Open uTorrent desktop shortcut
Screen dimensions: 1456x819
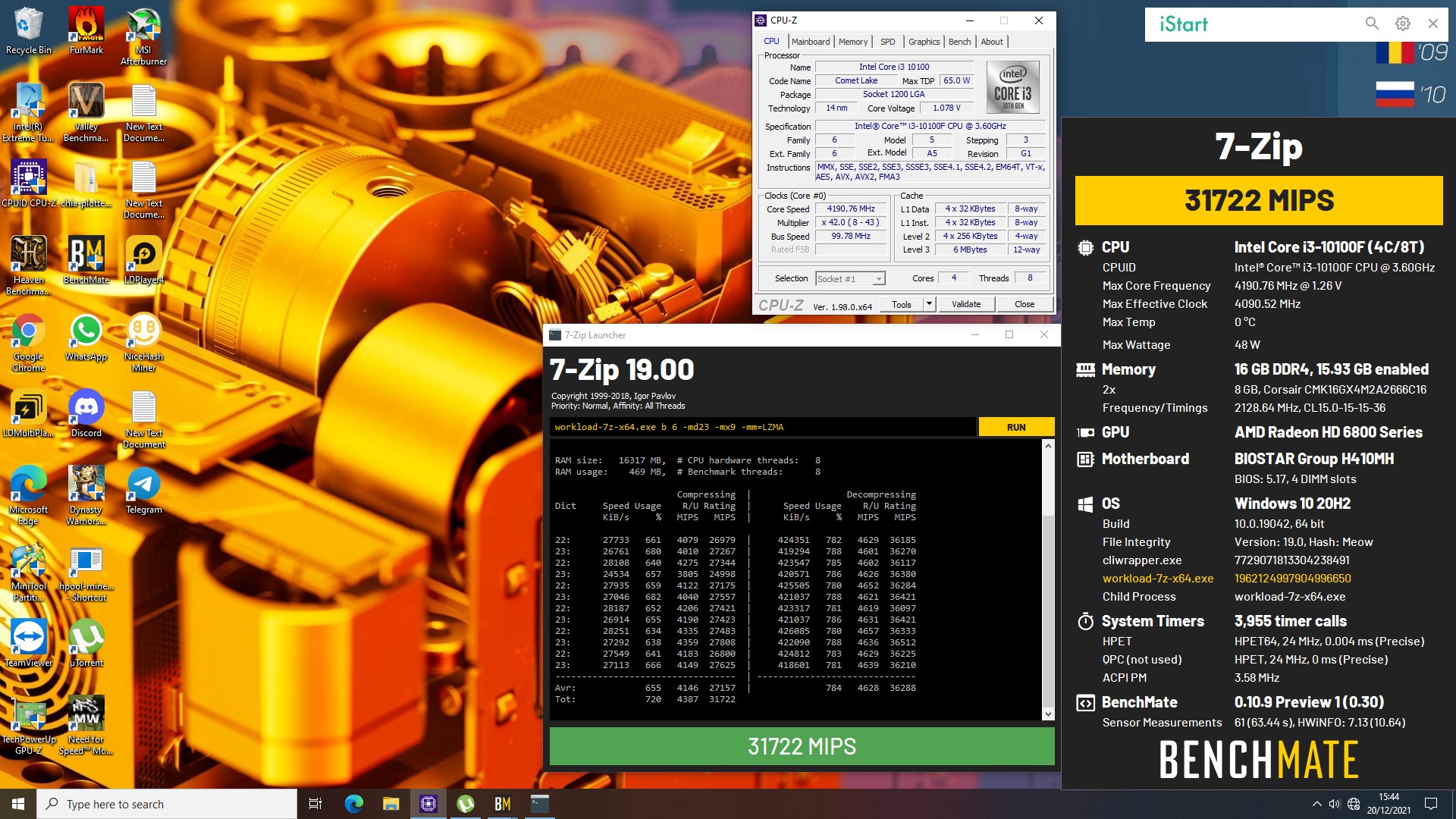point(86,643)
